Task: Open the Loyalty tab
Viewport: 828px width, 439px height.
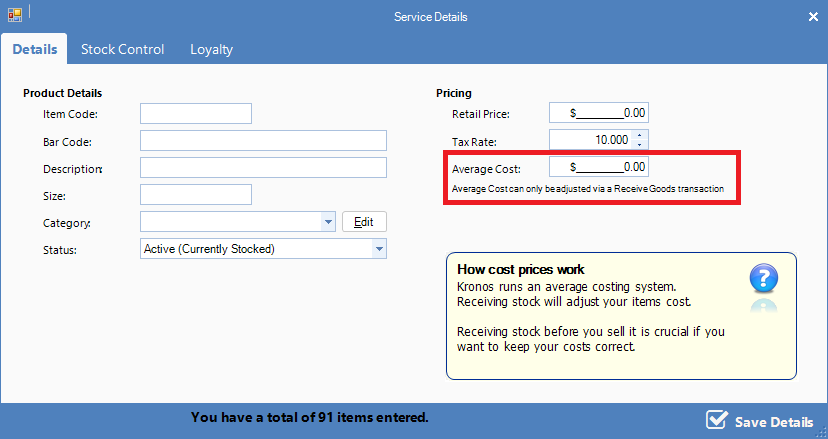Action: [211, 49]
